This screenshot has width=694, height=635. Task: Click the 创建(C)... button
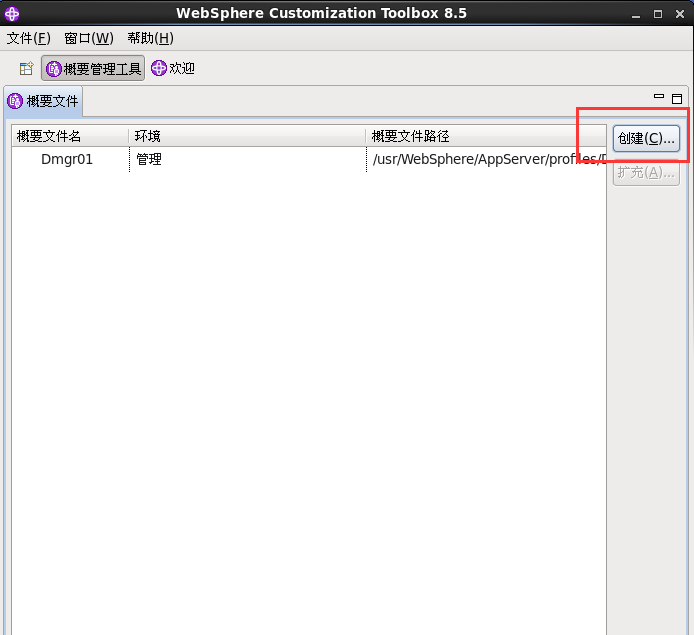pos(646,139)
